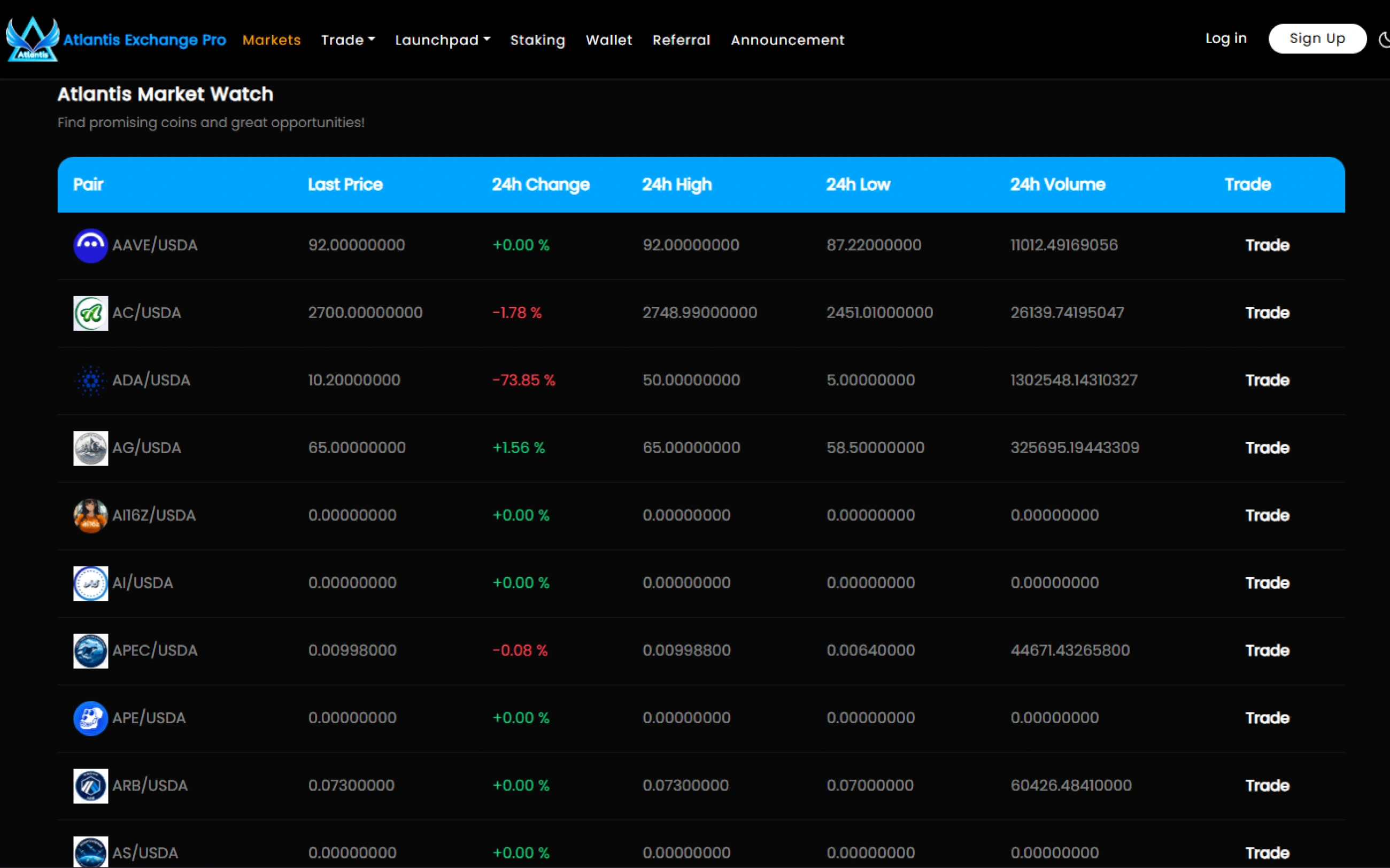Click the 24h Change column header

point(541,184)
